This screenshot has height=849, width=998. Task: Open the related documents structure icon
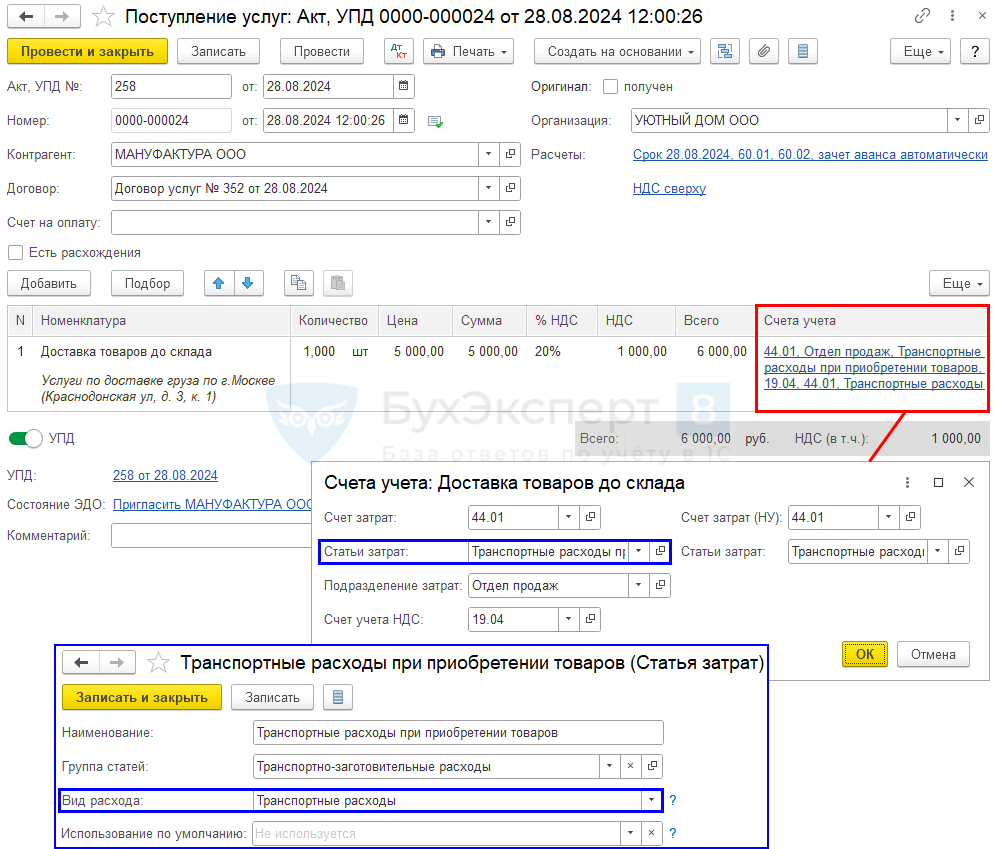725,52
